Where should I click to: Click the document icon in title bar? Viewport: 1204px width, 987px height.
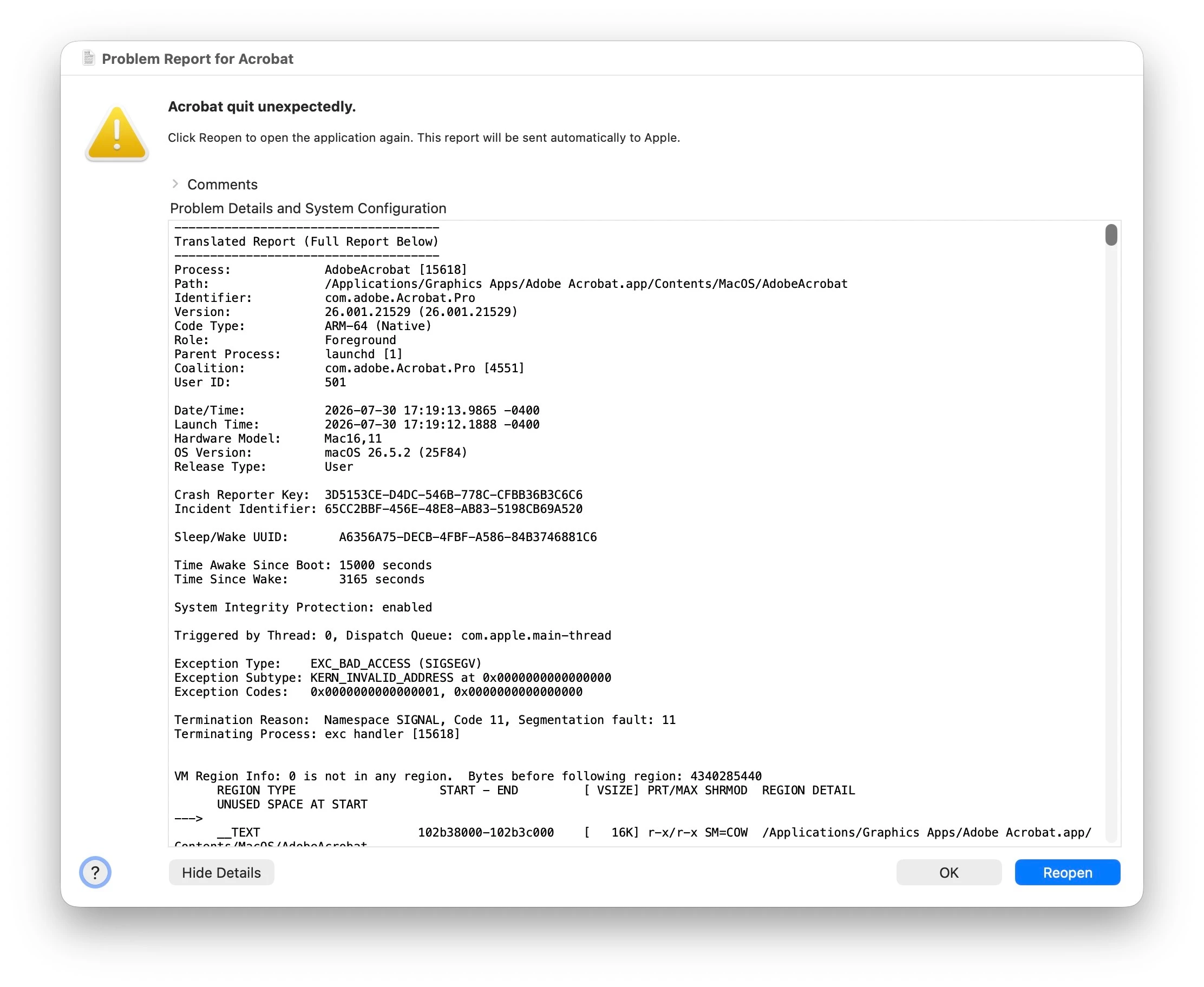click(x=88, y=58)
